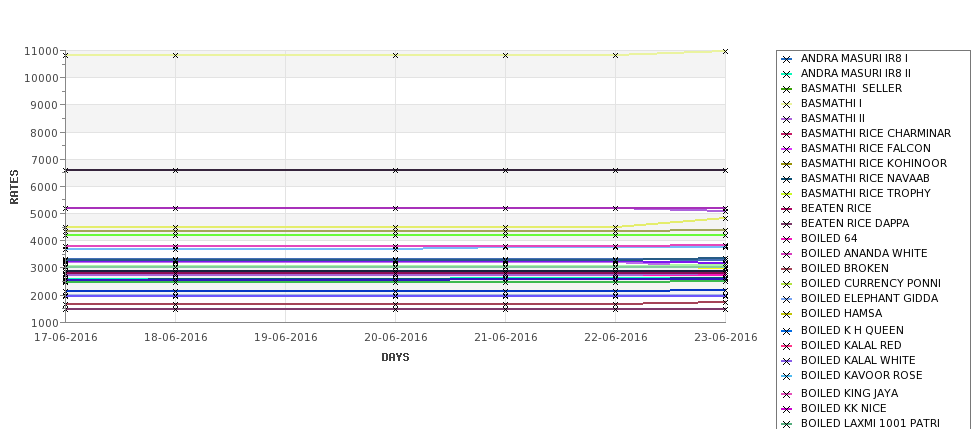Click the RATES axis title
Image resolution: width=975 pixels, height=429 pixels.
15,186
